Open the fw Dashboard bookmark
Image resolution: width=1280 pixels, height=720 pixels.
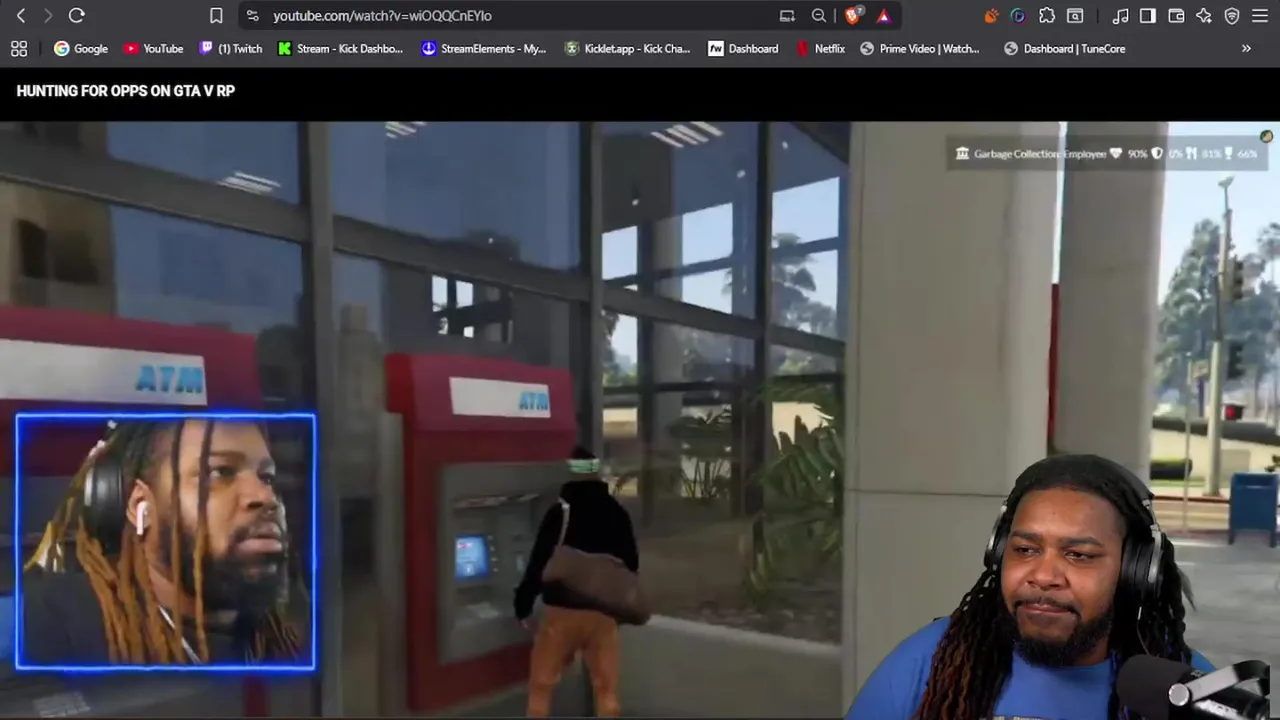tap(743, 48)
